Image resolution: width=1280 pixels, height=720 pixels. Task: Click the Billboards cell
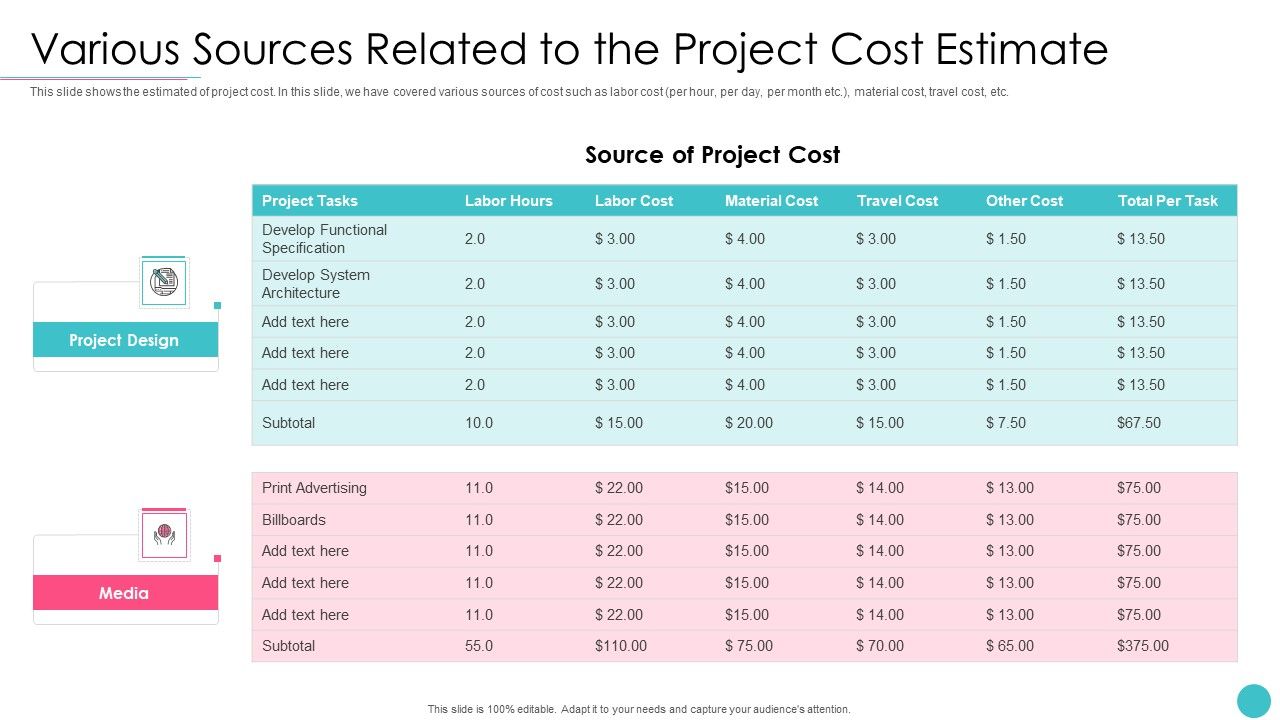[x=294, y=519]
